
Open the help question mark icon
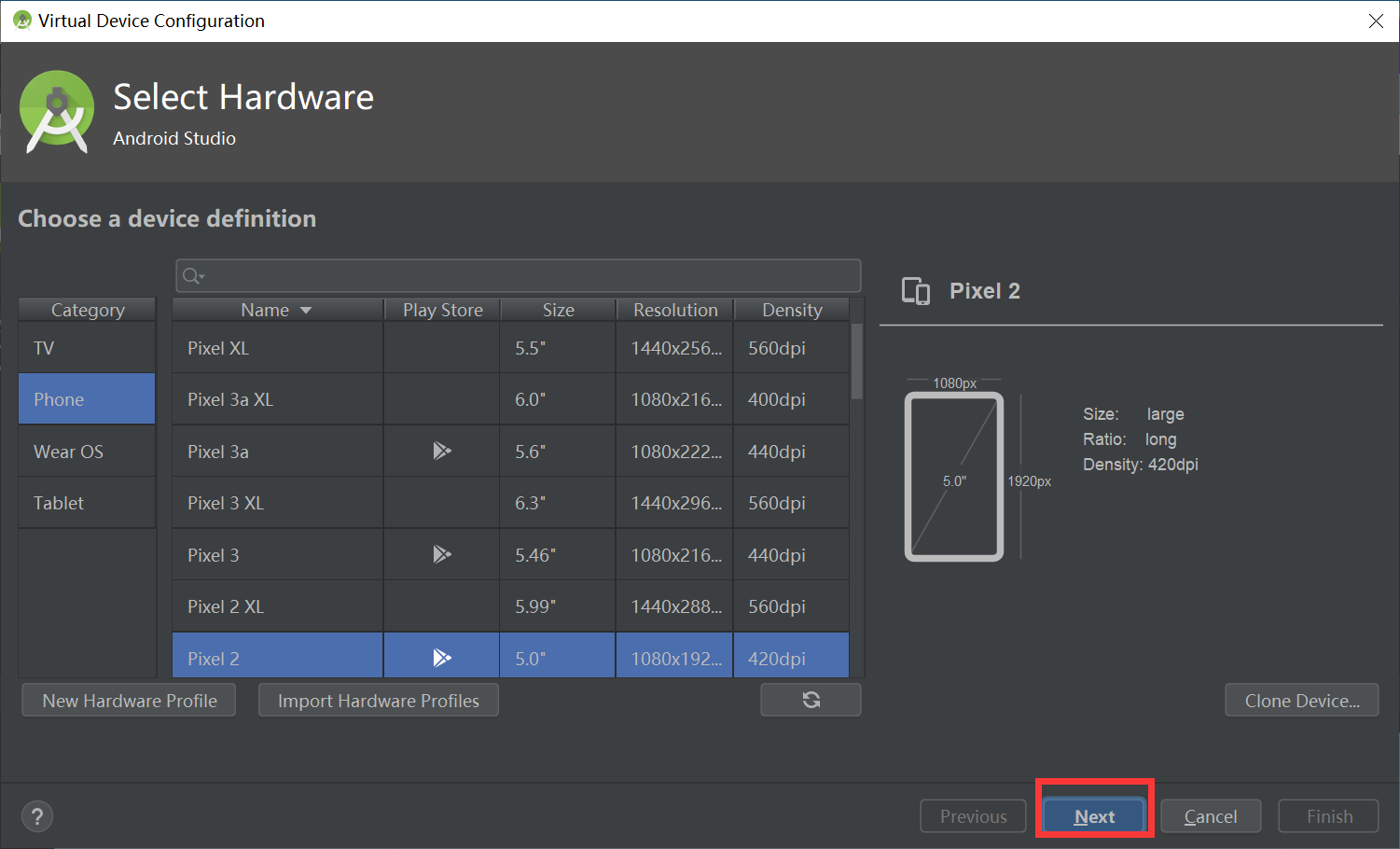(37, 816)
